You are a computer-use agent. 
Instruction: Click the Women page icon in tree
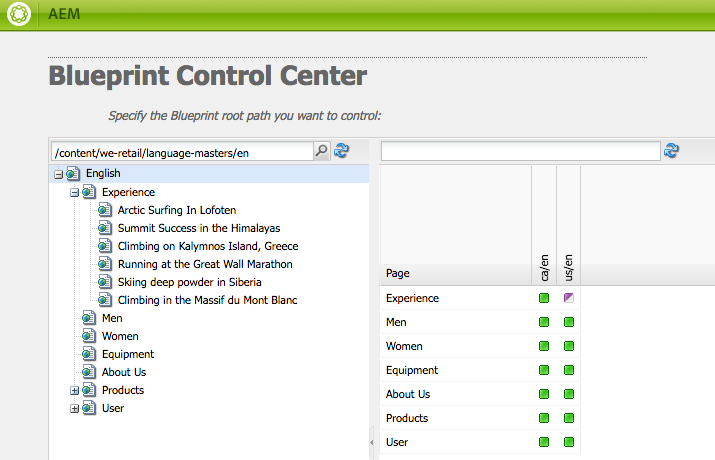89,336
